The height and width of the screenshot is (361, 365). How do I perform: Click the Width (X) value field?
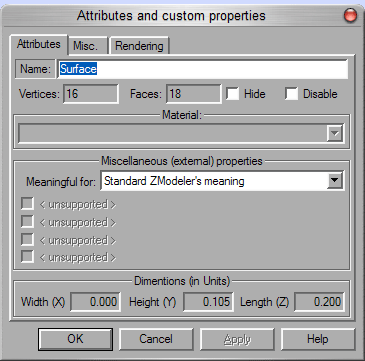click(x=95, y=302)
